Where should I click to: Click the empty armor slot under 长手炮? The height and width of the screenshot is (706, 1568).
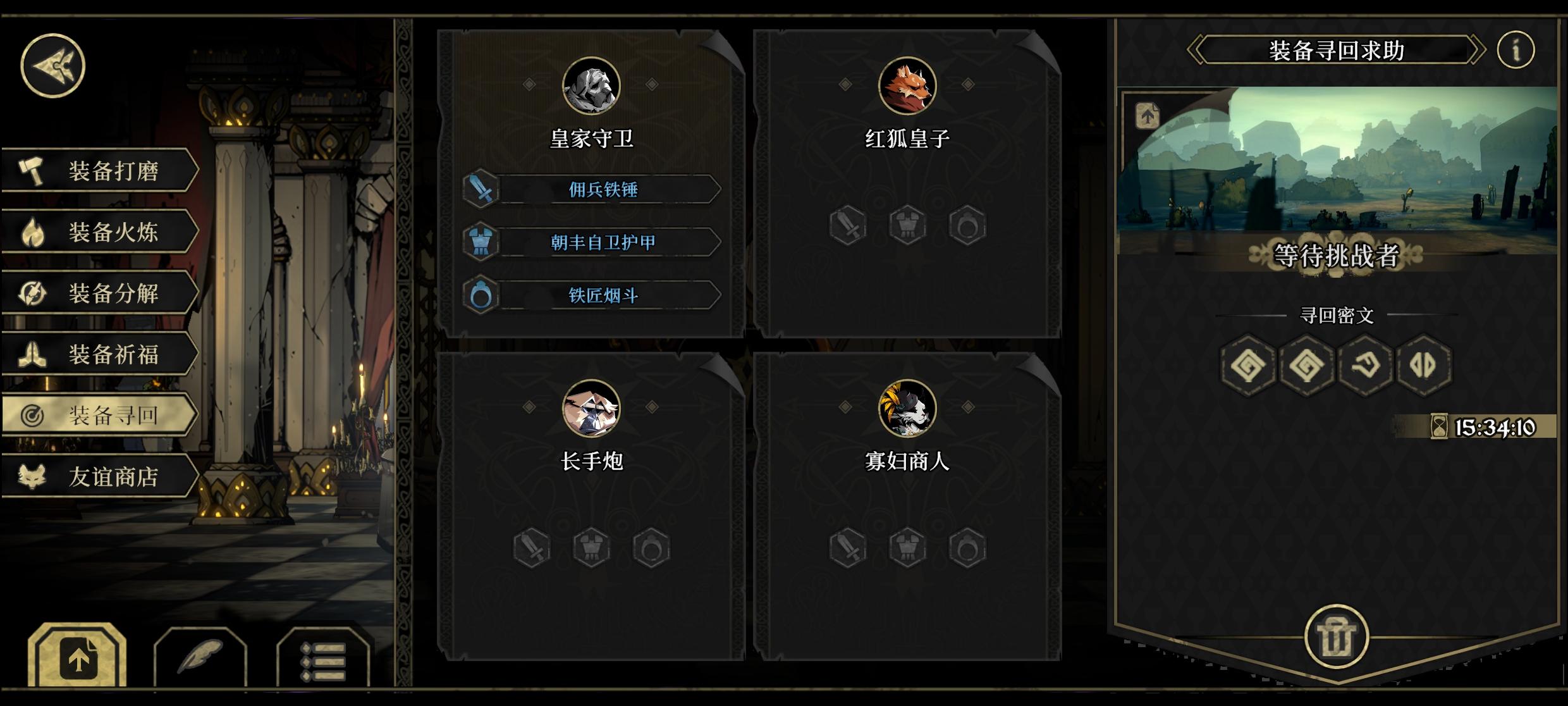(591, 547)
